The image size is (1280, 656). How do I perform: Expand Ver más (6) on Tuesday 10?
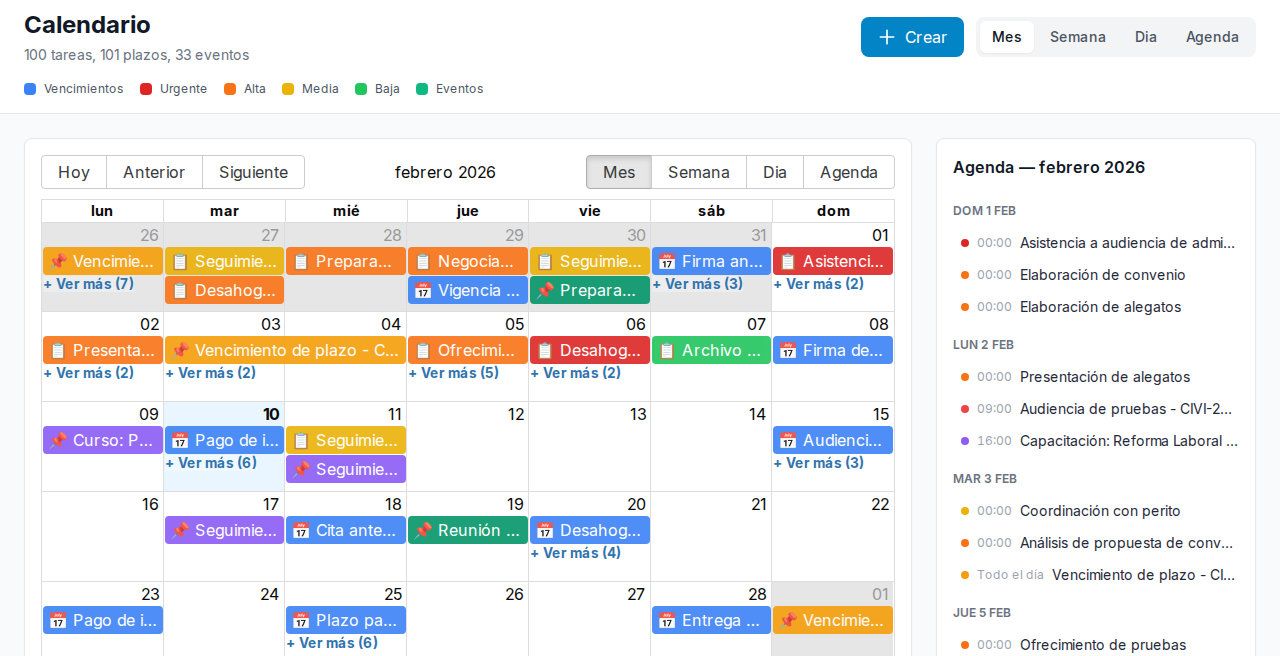click(x=211, y=463)
